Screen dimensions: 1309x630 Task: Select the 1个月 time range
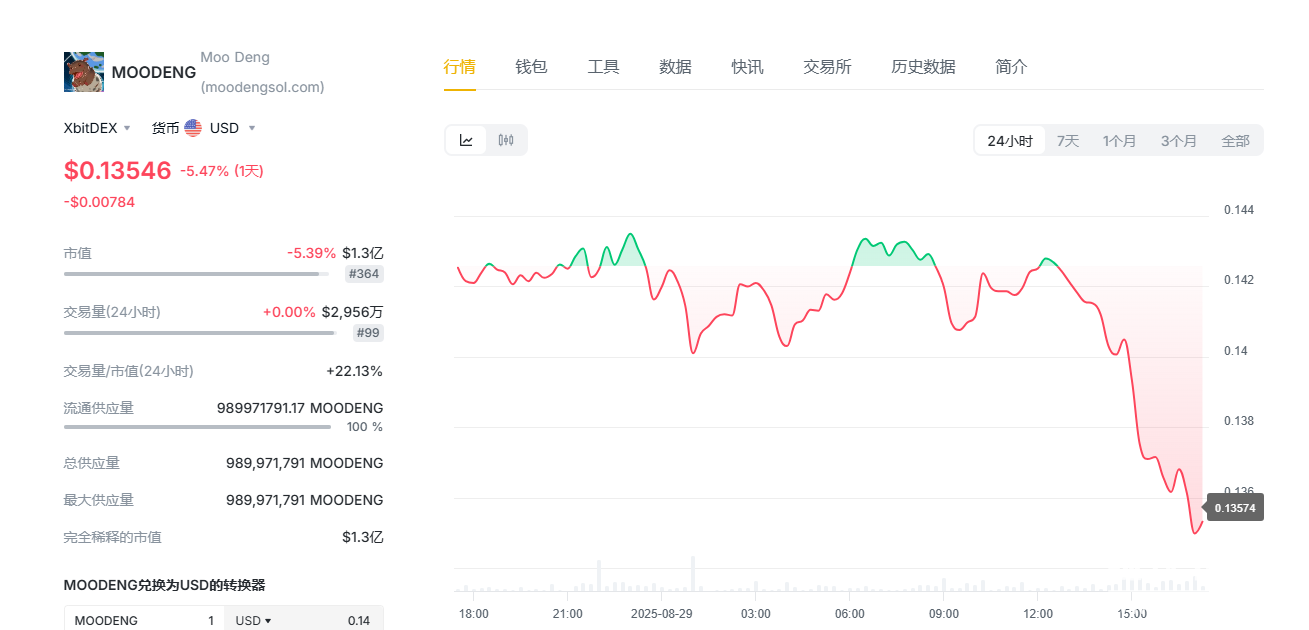tap(1119, 141)
